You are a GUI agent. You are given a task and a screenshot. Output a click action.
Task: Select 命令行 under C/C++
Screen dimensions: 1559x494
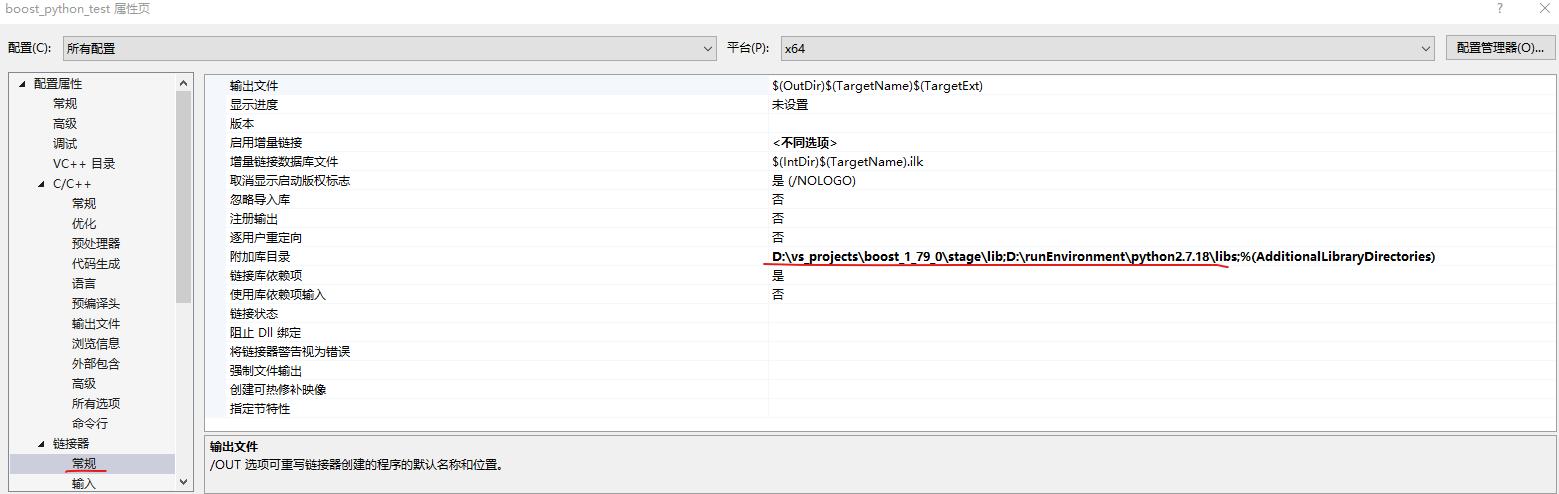tap(90, 424)
